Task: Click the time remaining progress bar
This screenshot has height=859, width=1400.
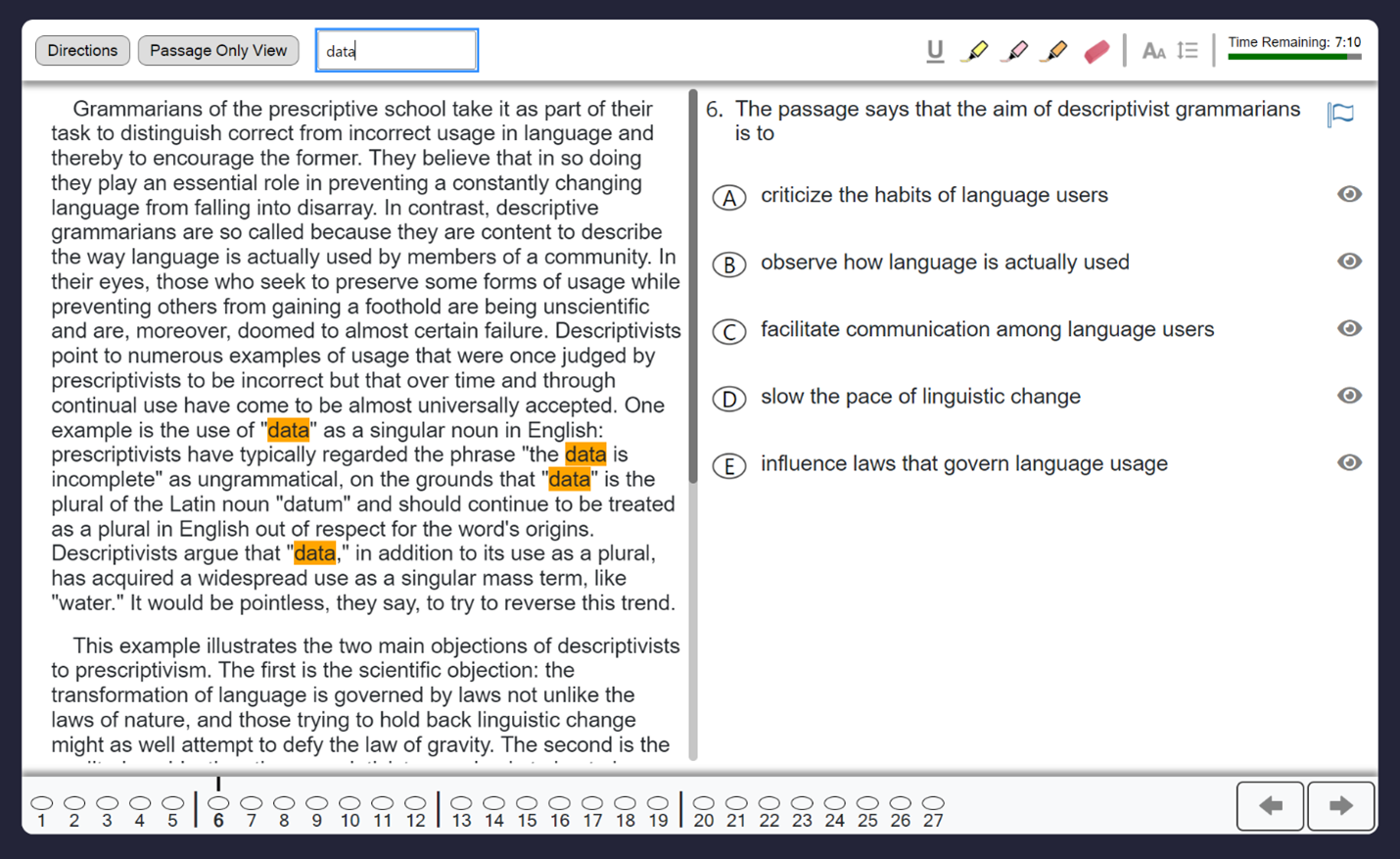Action: 1294,57
